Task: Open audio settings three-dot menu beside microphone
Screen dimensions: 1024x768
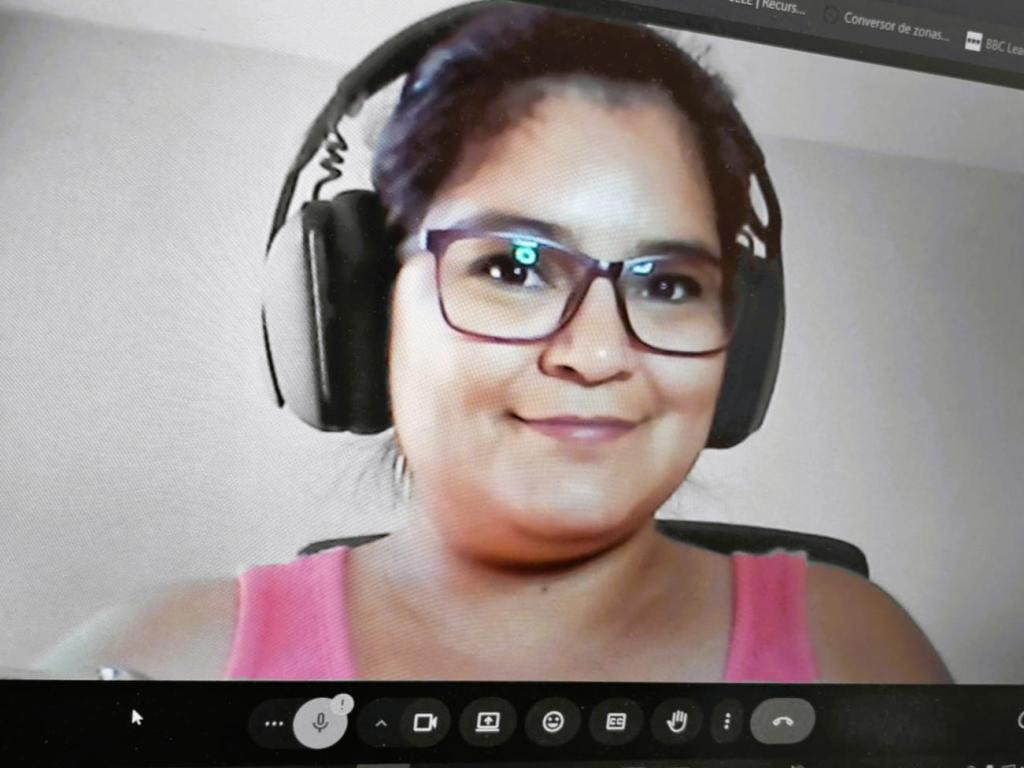Action: click(x=273, y=723)
